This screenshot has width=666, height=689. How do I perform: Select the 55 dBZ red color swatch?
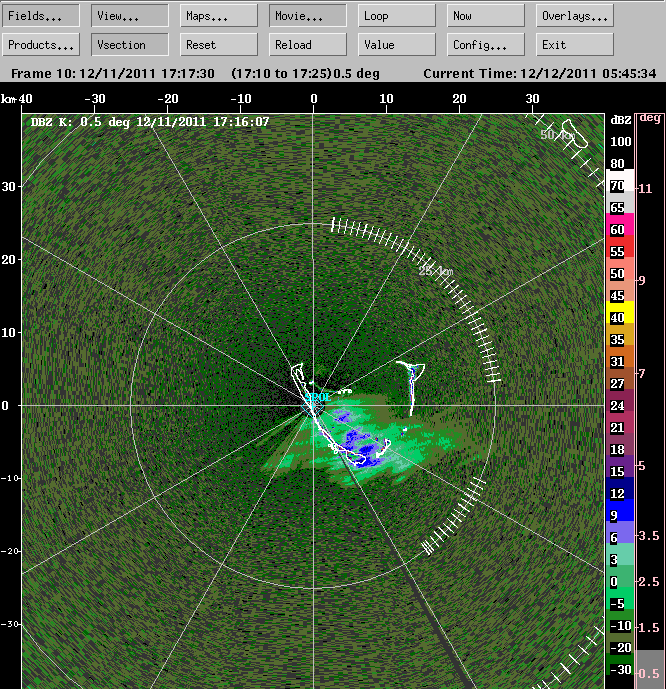click(620, 247)
